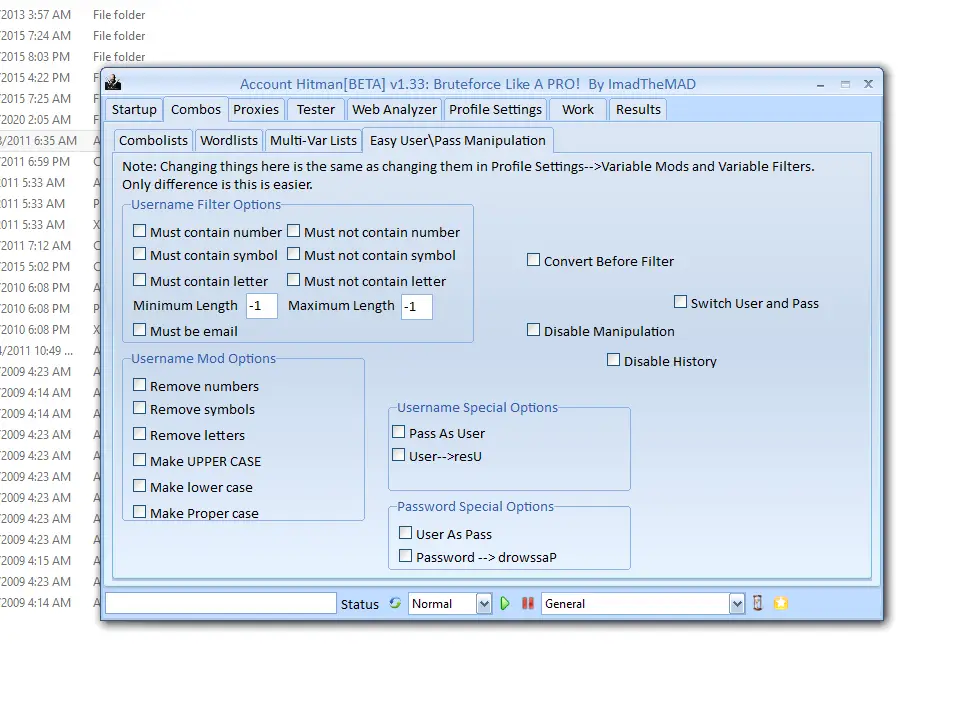Enable Switch User and Pass
973x707 pixels.
pyautogui.click(x=681, y=301)
